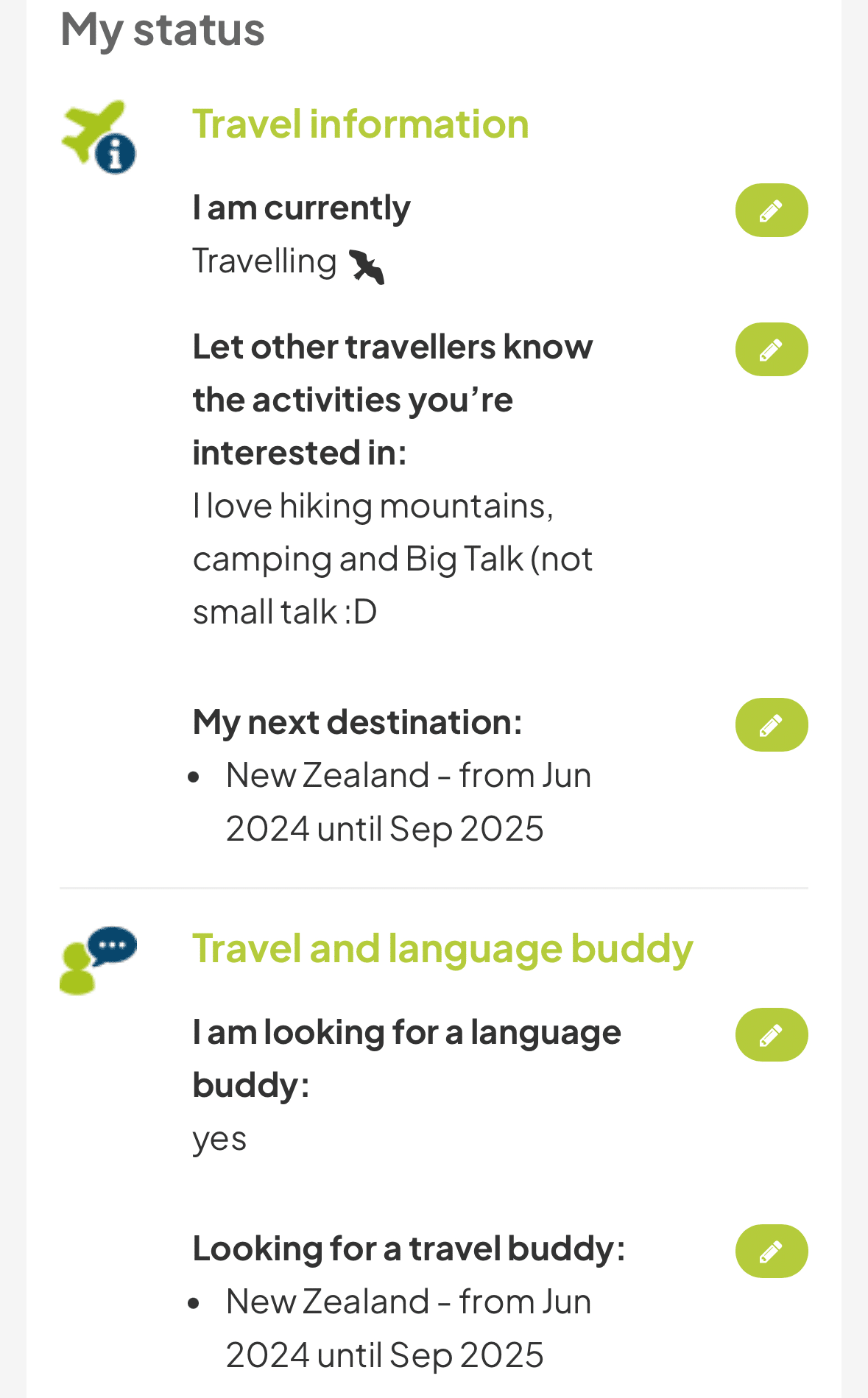Click the bird icon beside Travelling
868x1398 pixels.
tap(367, 266)
